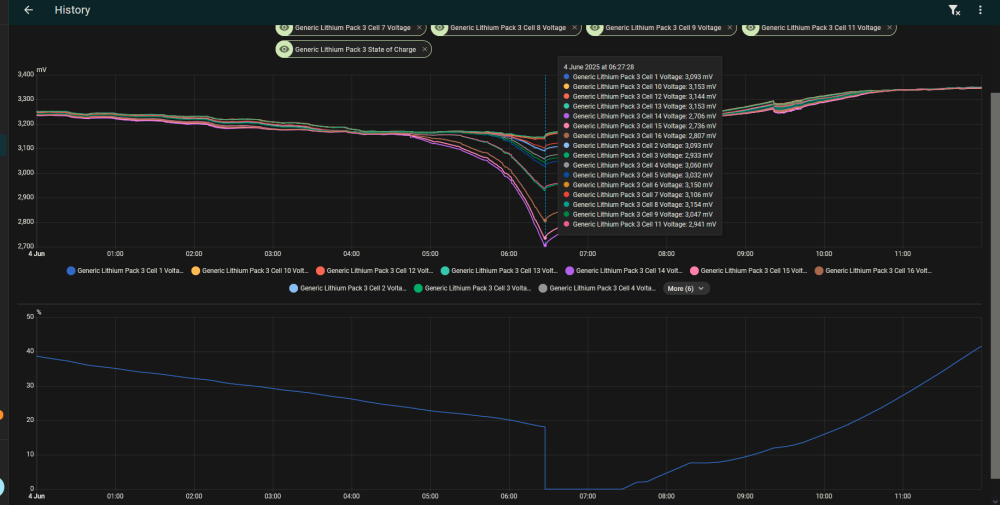
Task: Toggle Cell 16 Voltage legend entry
Action: 873,271
